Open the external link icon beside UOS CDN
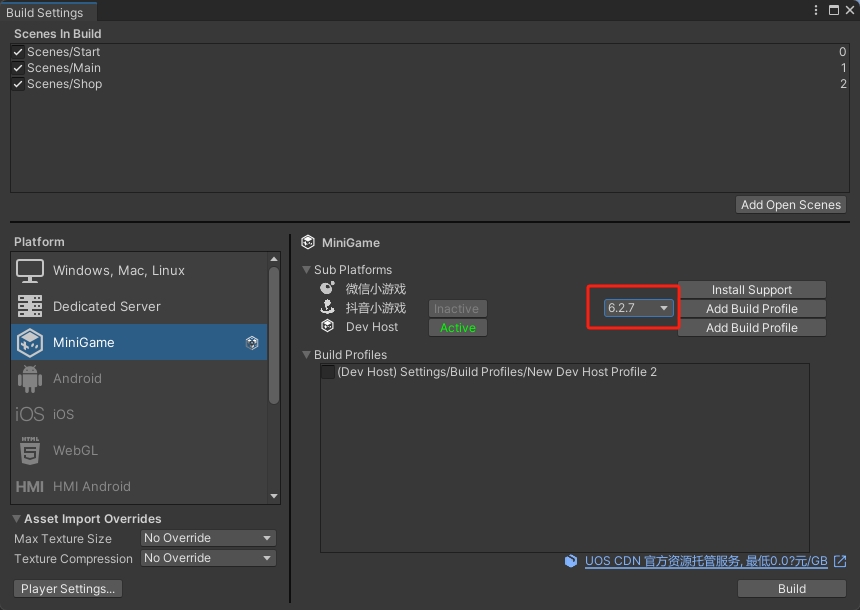 pos(840,561)
